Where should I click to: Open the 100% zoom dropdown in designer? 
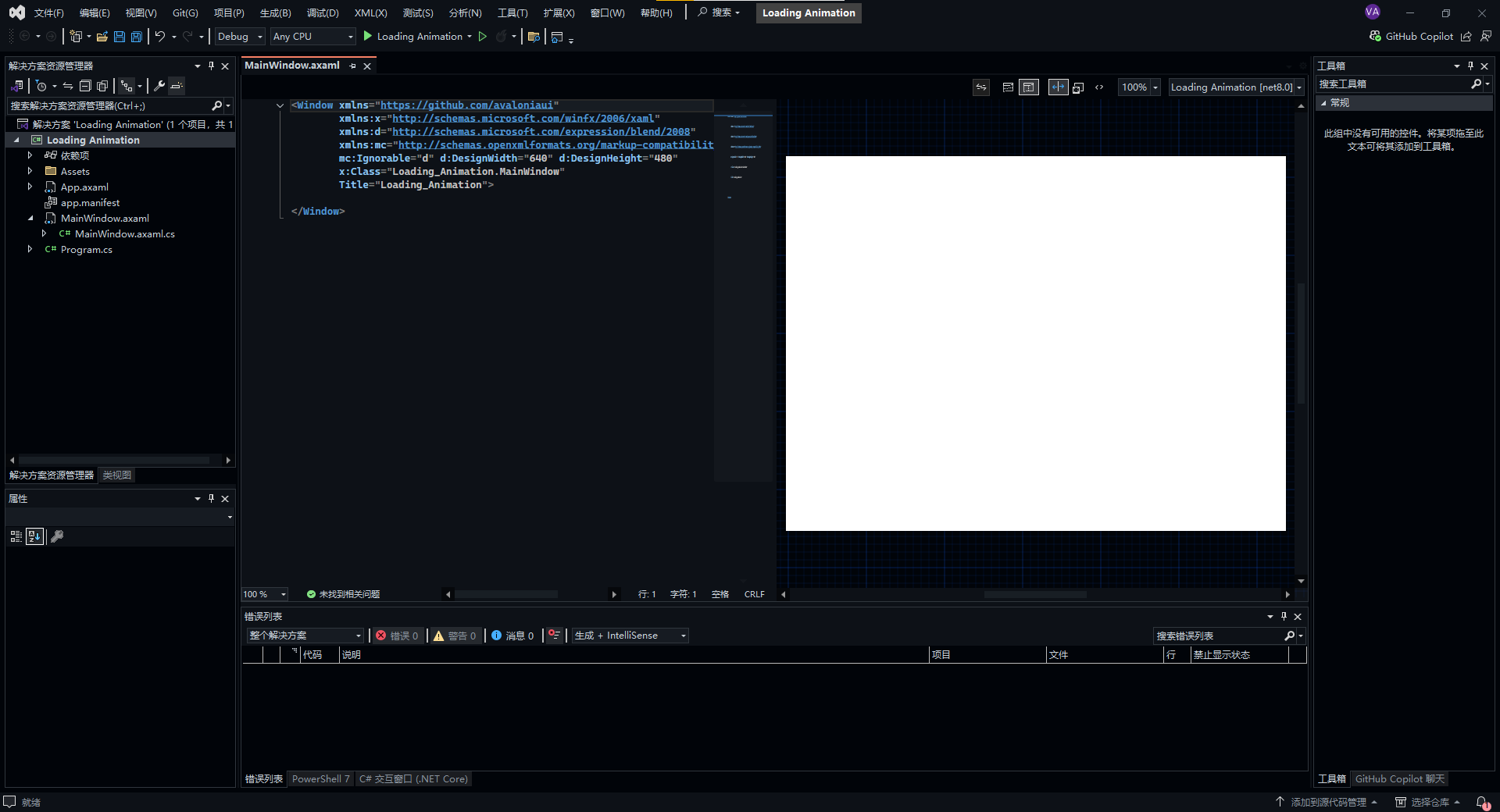coord(1155,87)
